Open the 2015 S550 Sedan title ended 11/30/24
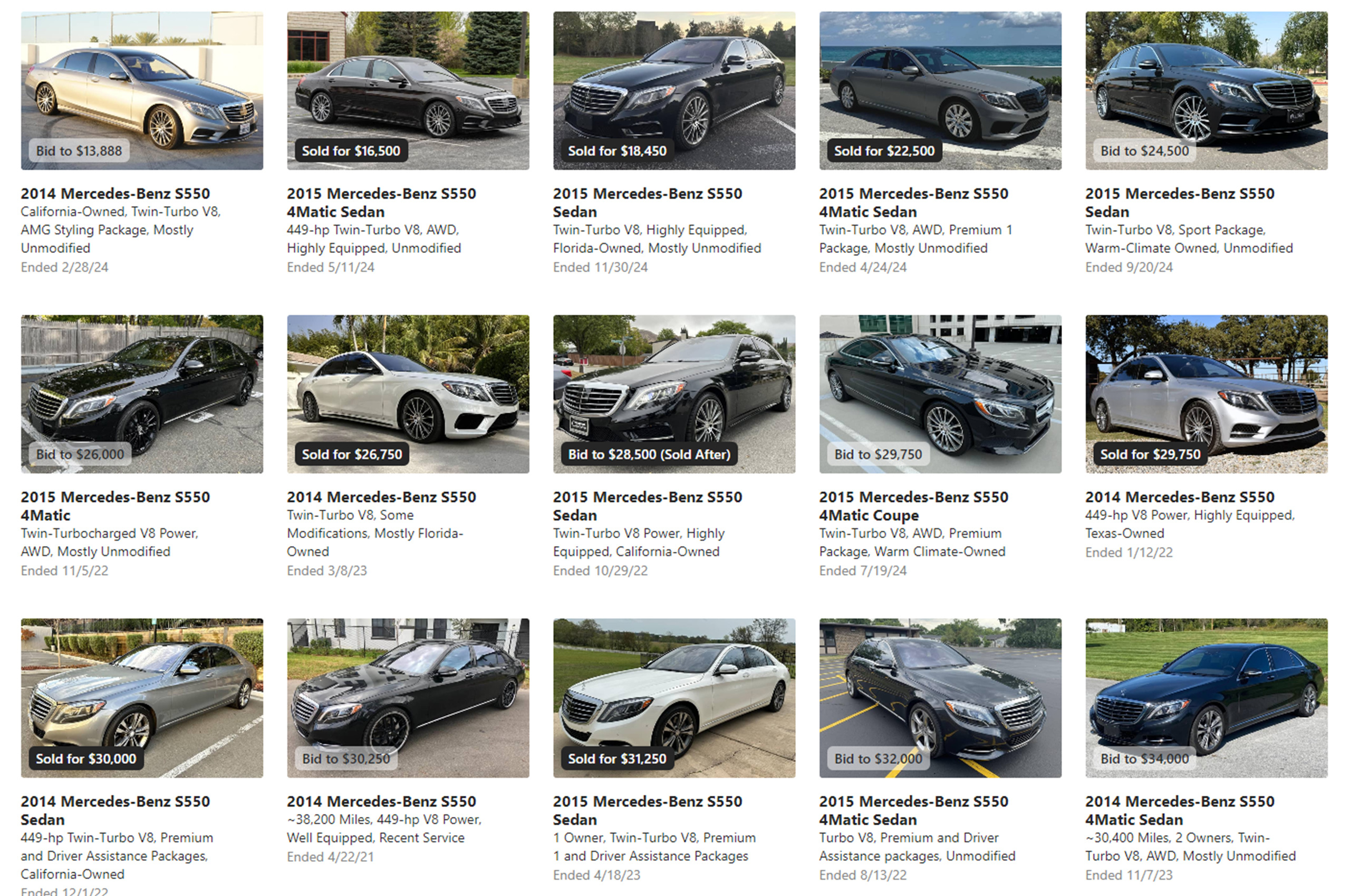This screenshot has width=1350, height=896. coord(647,202)
